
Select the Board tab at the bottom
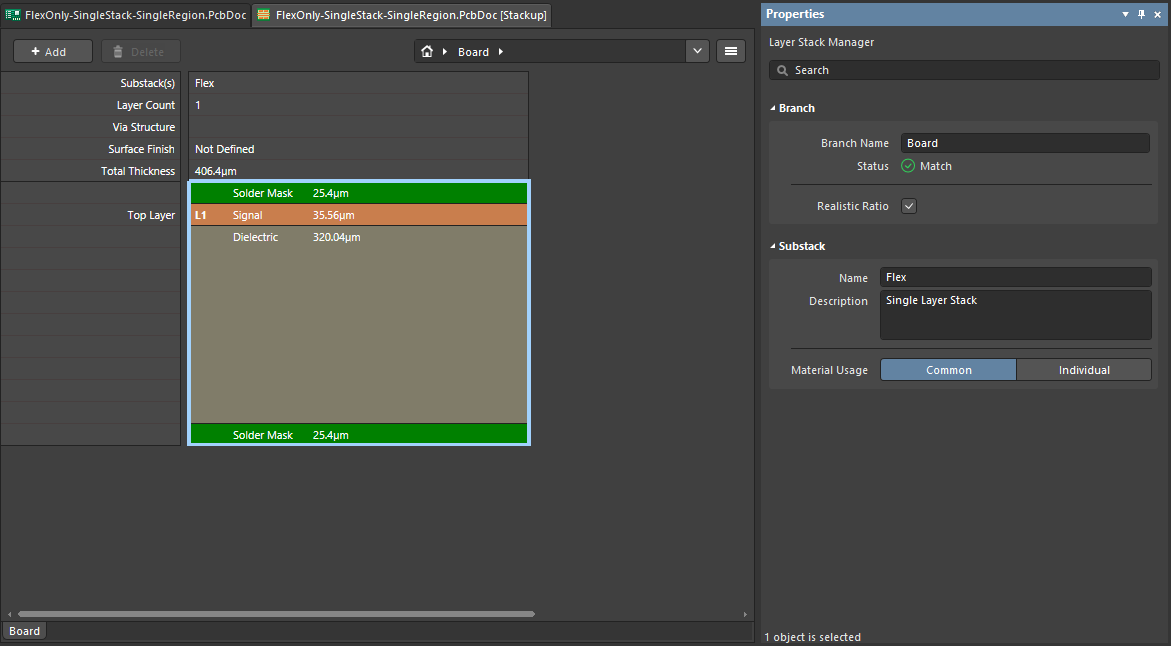25,631
